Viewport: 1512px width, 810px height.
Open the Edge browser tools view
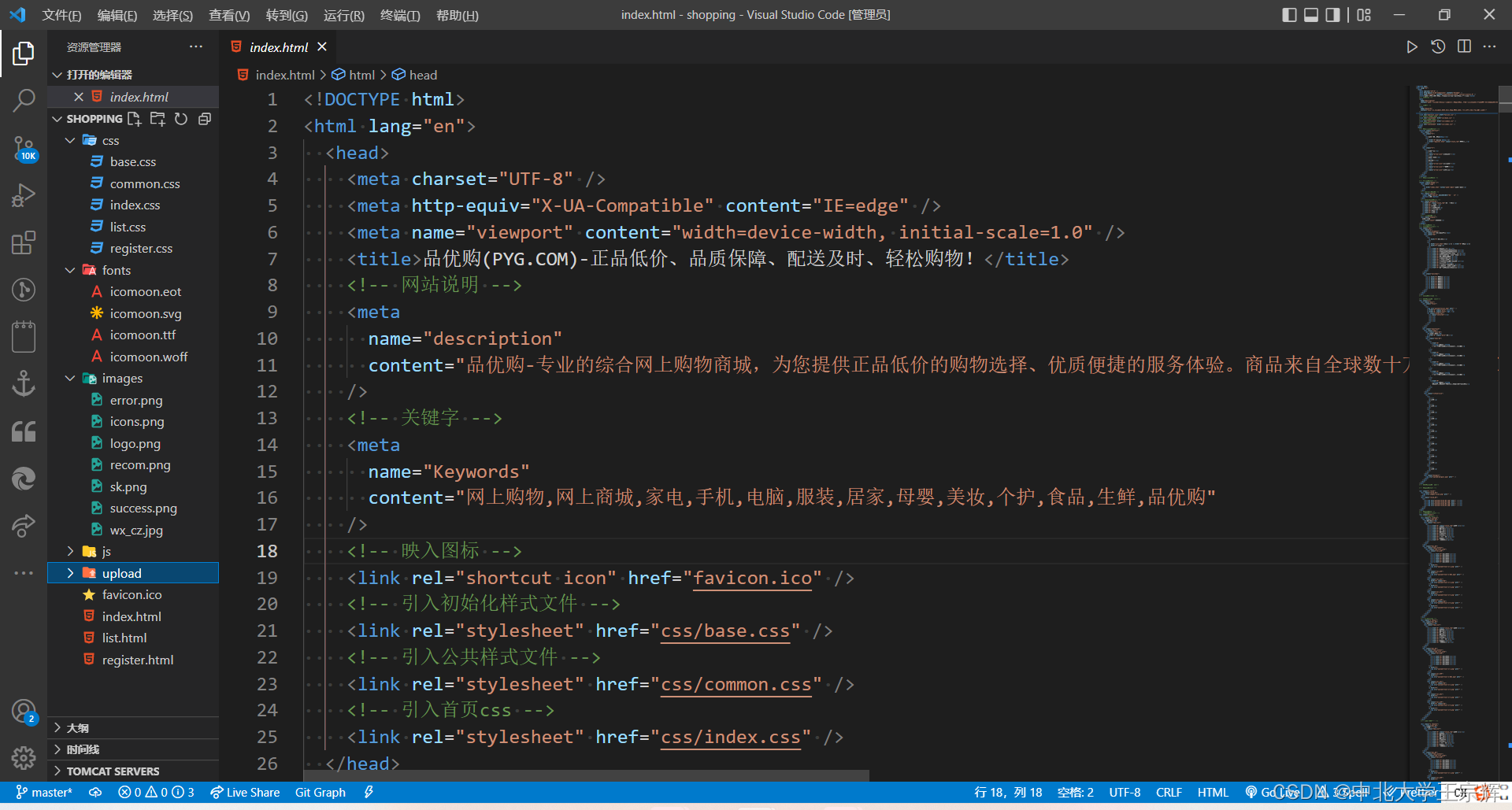click(24, 479)
